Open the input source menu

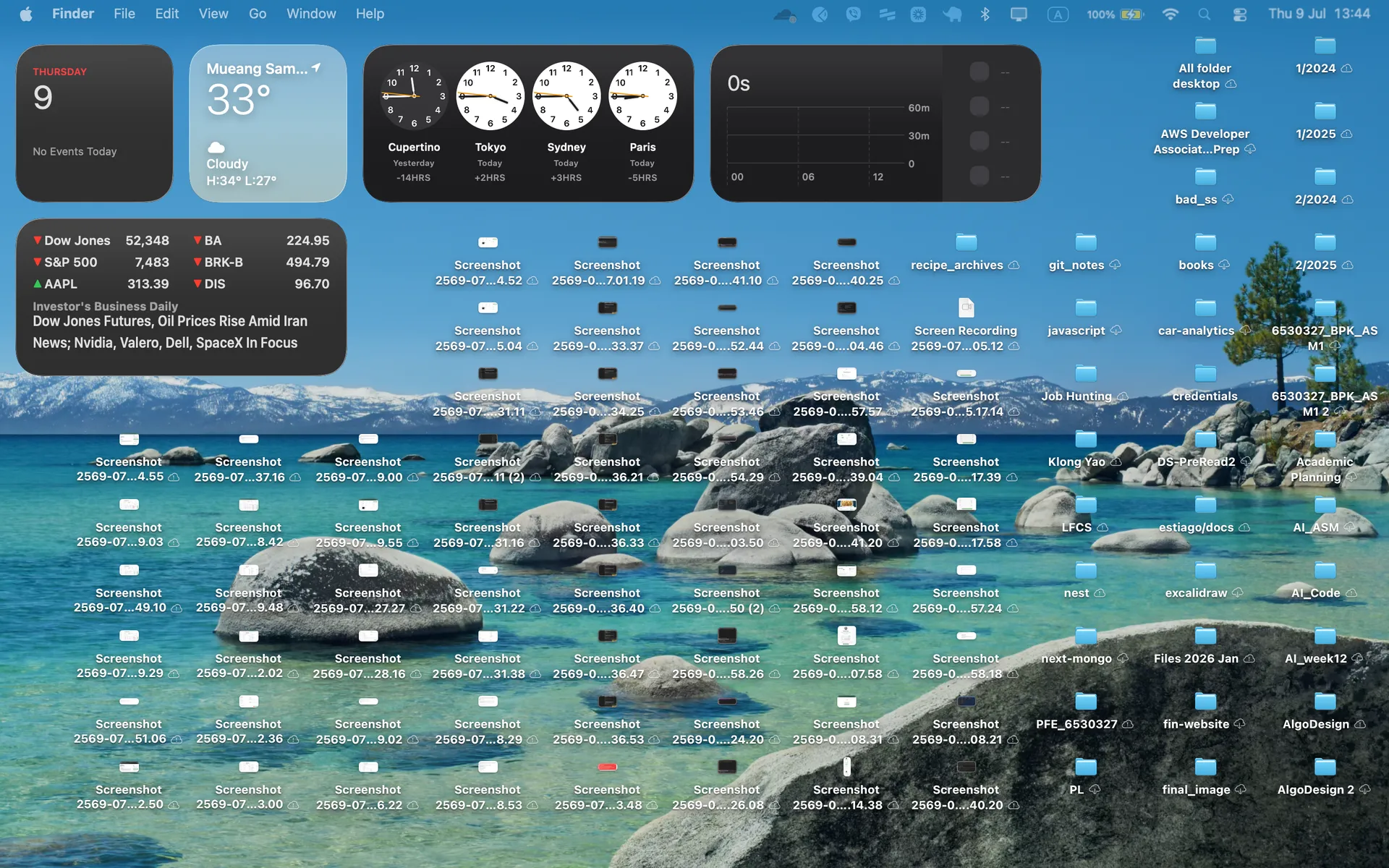[1058, 14]
